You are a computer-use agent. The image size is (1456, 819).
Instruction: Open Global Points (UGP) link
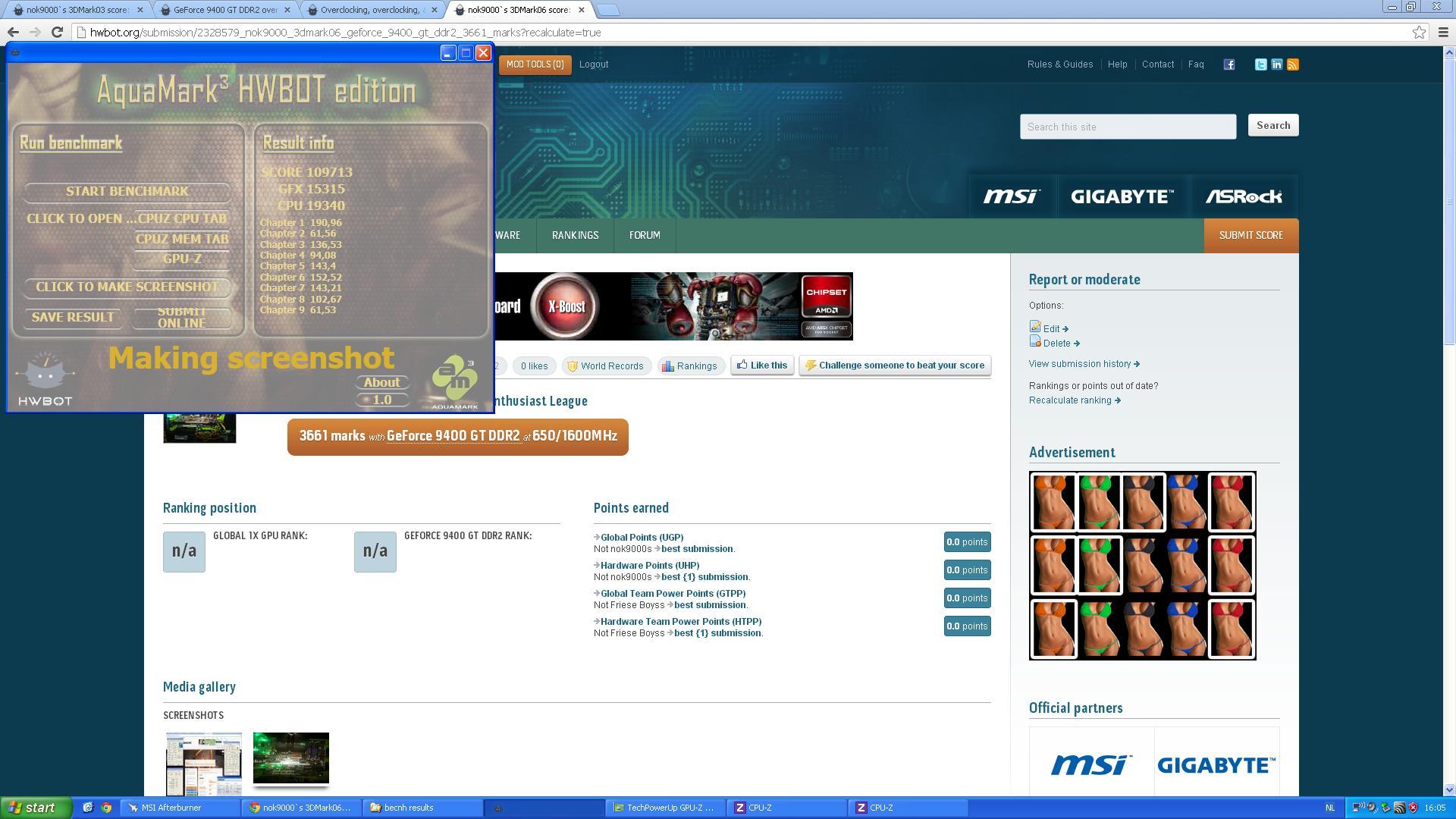click(x=642, y=537)
